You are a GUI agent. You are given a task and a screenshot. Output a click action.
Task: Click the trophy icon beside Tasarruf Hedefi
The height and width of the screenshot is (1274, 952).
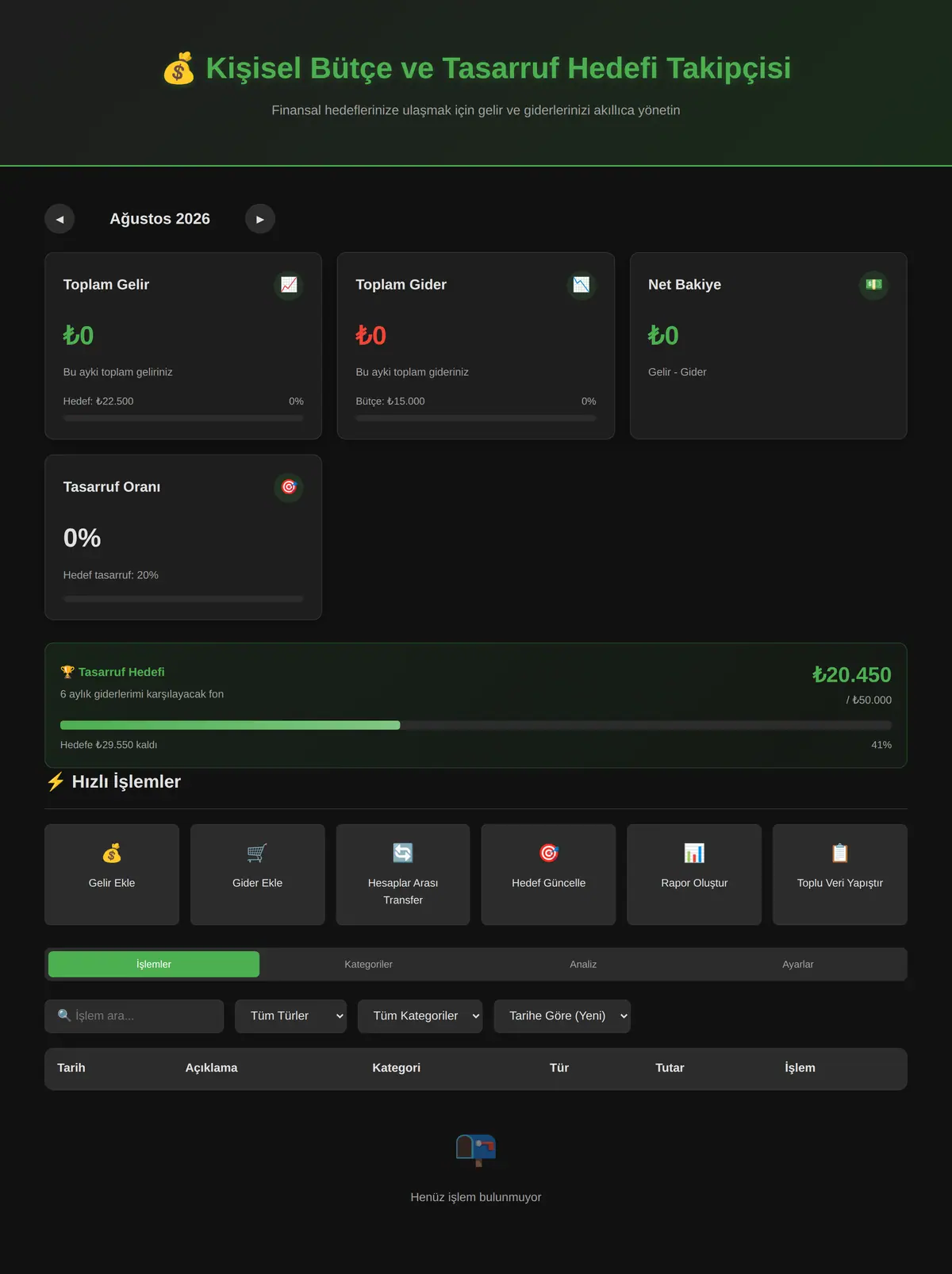pyautogui.click(x=67, y=672)
